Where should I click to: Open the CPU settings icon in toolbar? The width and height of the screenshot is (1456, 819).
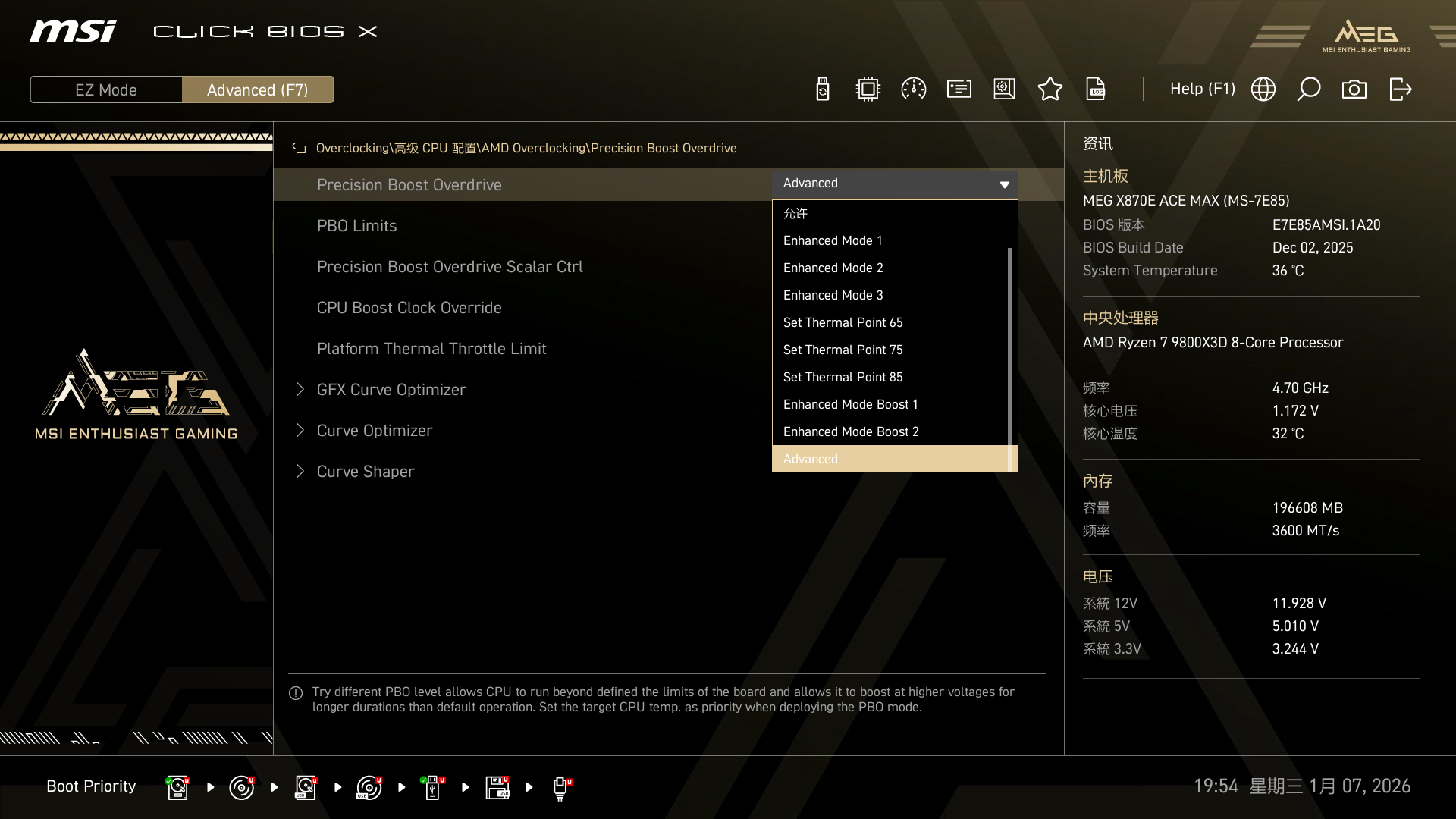pyautogui.click(x=868, y=89)
